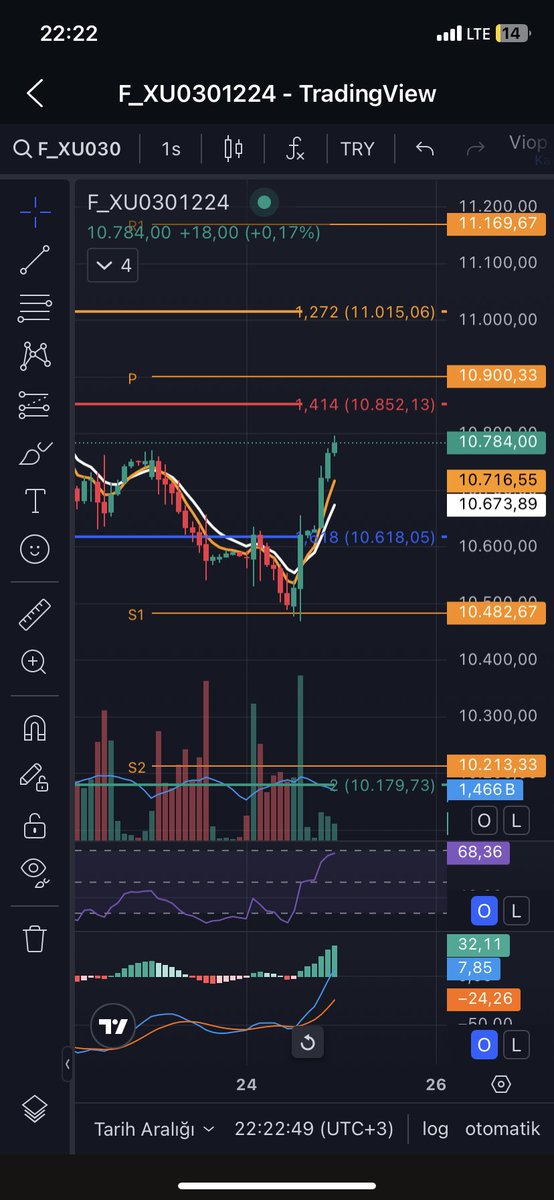Select the trend line drawing tool
The height and width of the screenshot is (1200, 554).
[35, 260]
